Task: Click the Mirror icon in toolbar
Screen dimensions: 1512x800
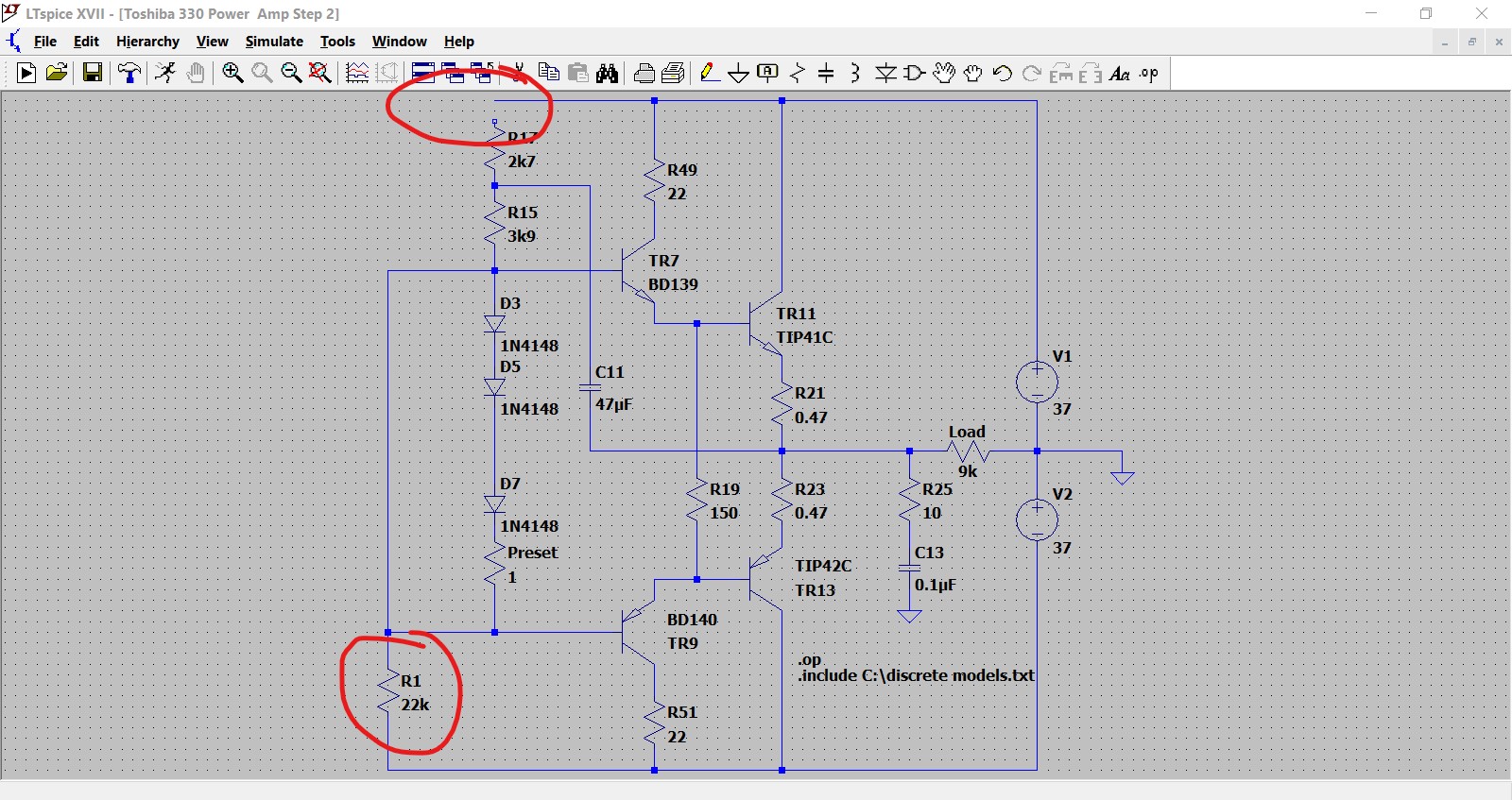Action: point(1091,73)
